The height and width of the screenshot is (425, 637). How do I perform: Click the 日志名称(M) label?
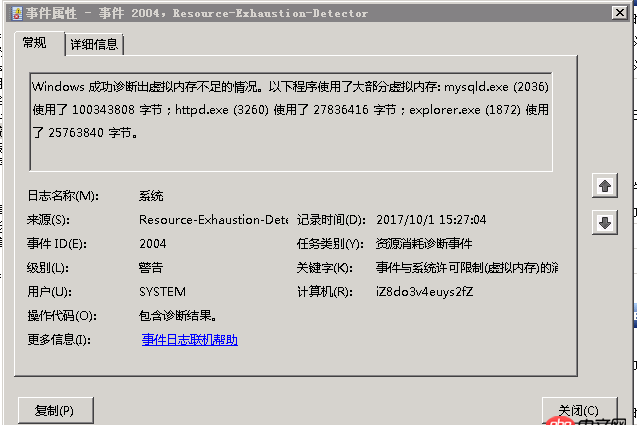click(63, 196)
